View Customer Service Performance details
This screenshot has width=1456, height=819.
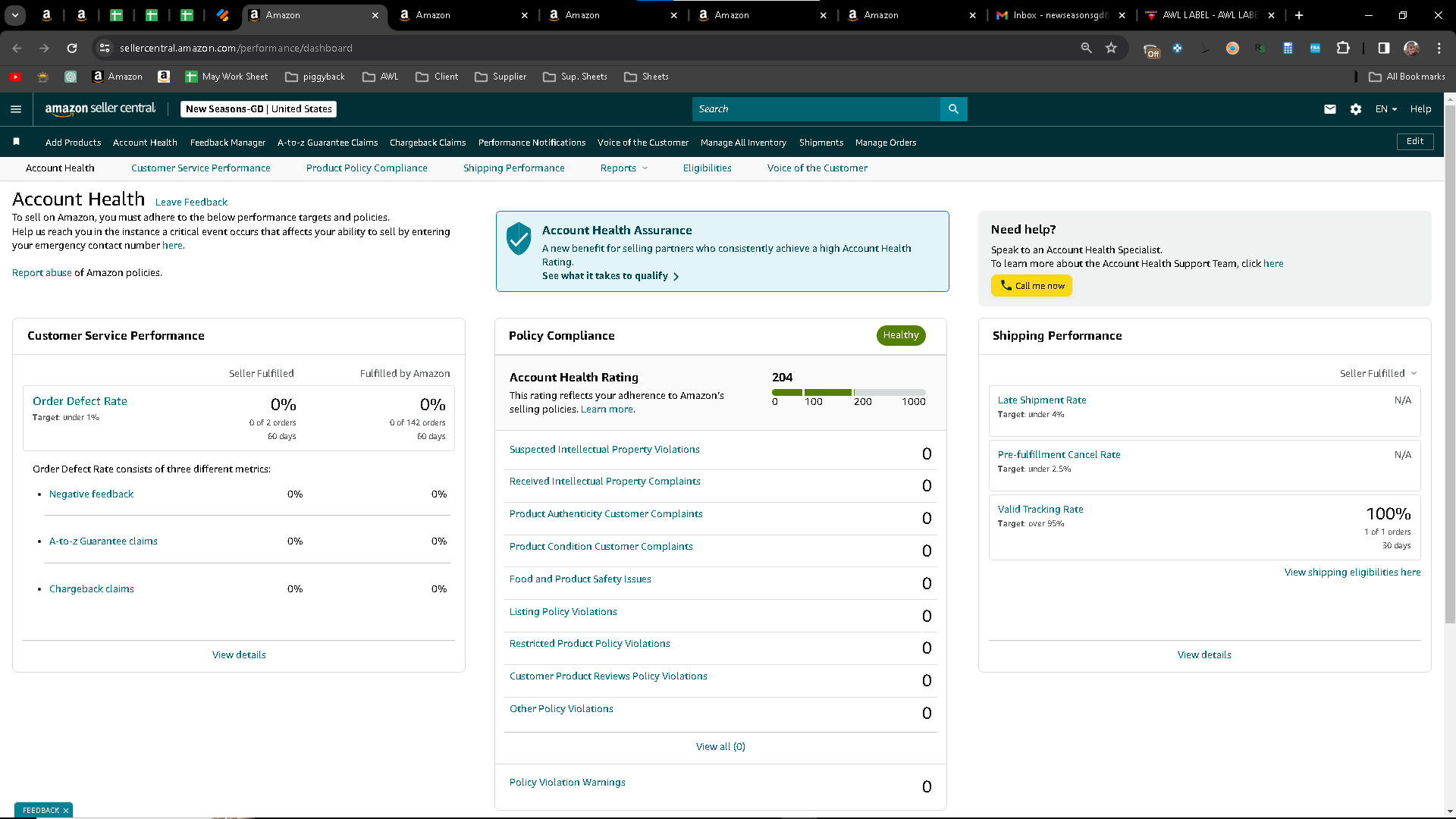pos(239,655)
